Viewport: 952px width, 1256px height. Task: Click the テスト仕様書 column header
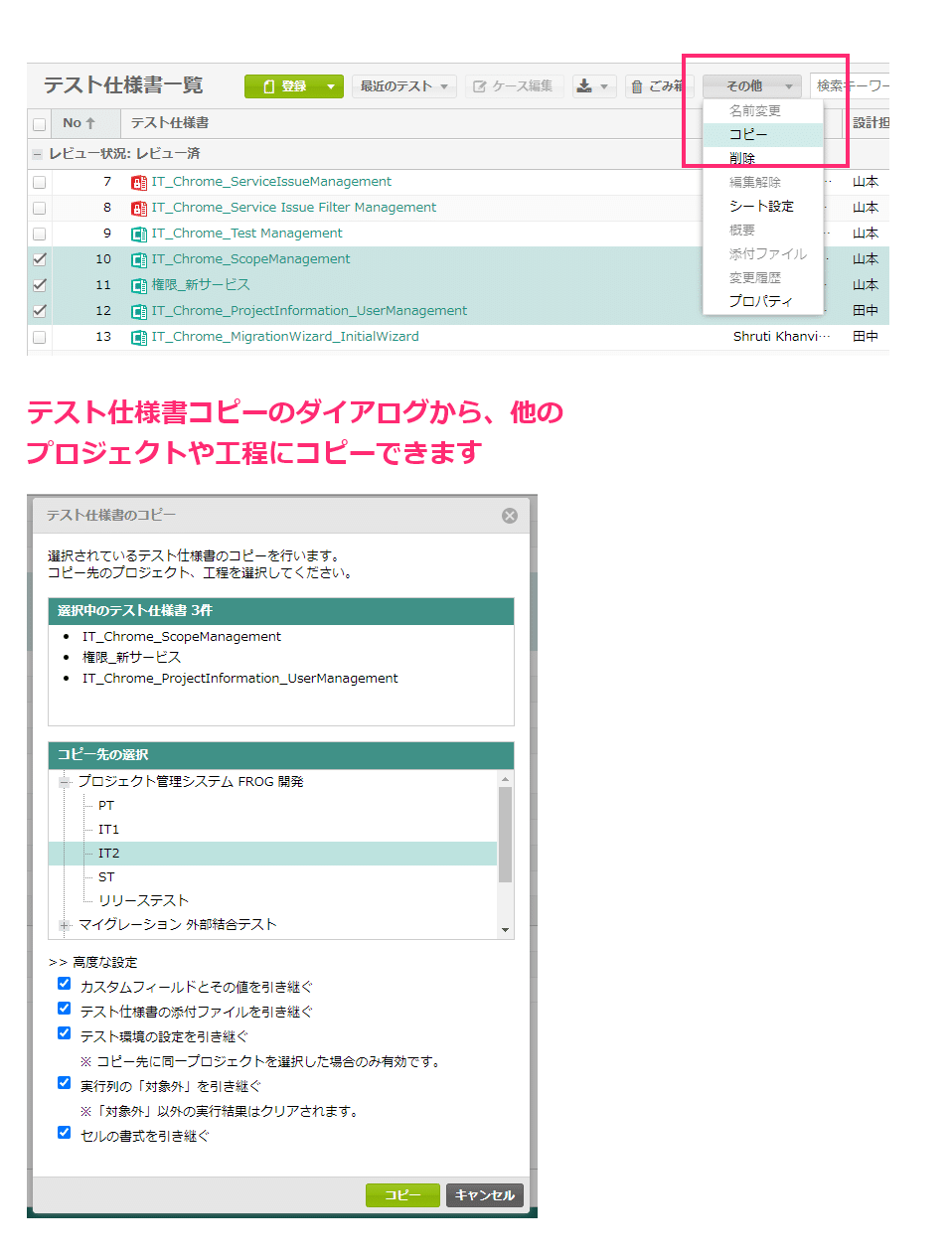(170, 123)
